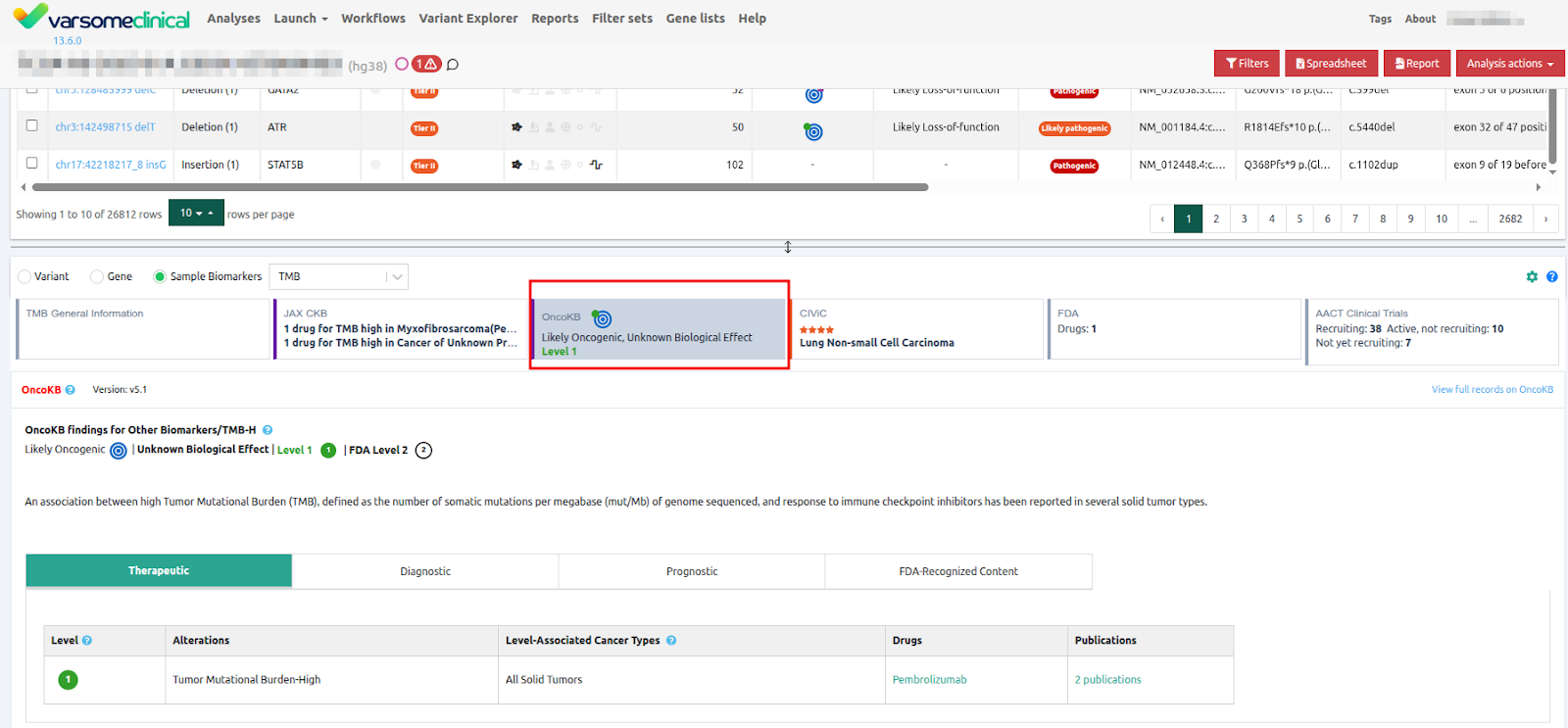
Task: Open the rows per page dropdown
Action: pos(196,214)
